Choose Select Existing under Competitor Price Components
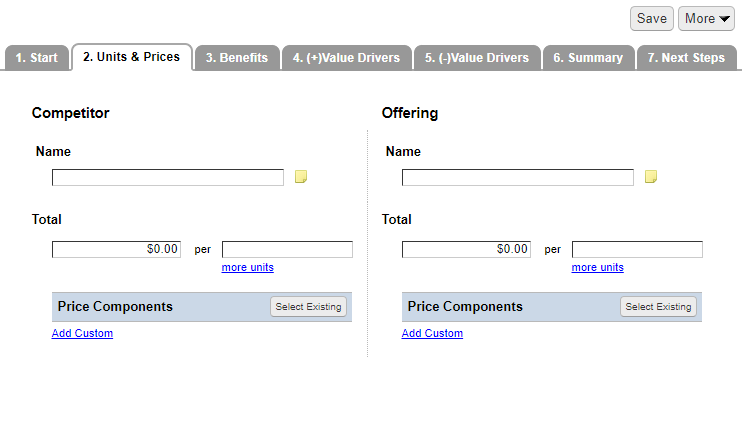 308,306
